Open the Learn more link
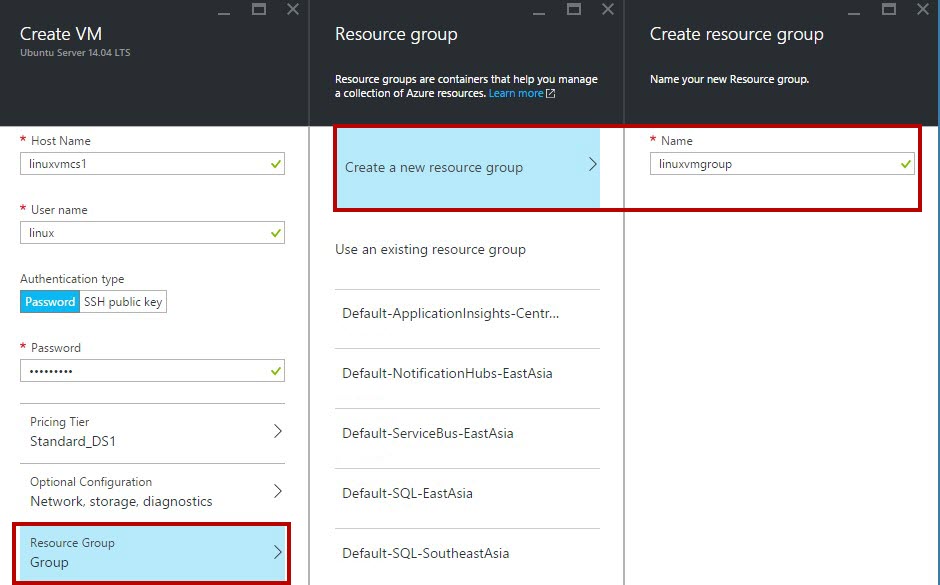The height and width of the screenshot is (585, 940). pyautogui.click(x=516, y=94)
